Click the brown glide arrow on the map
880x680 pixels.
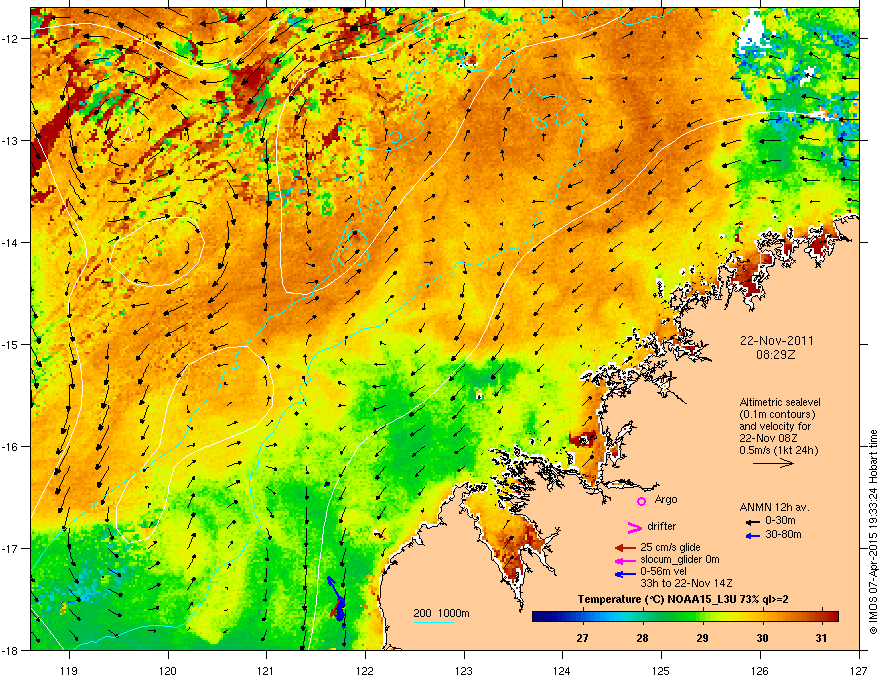click(337, 609)
